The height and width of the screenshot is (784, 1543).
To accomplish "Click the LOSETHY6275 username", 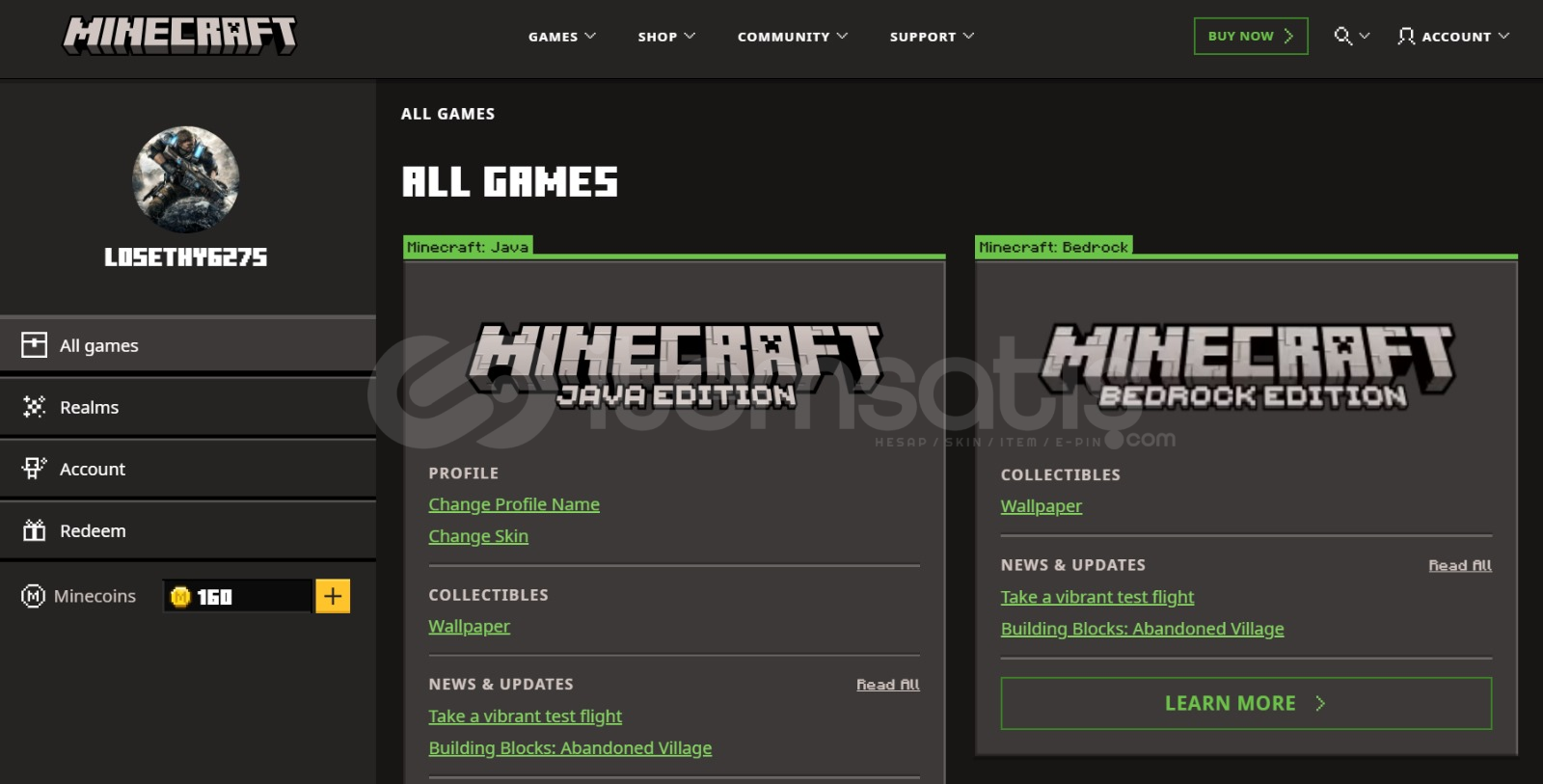I will point(185,257).
